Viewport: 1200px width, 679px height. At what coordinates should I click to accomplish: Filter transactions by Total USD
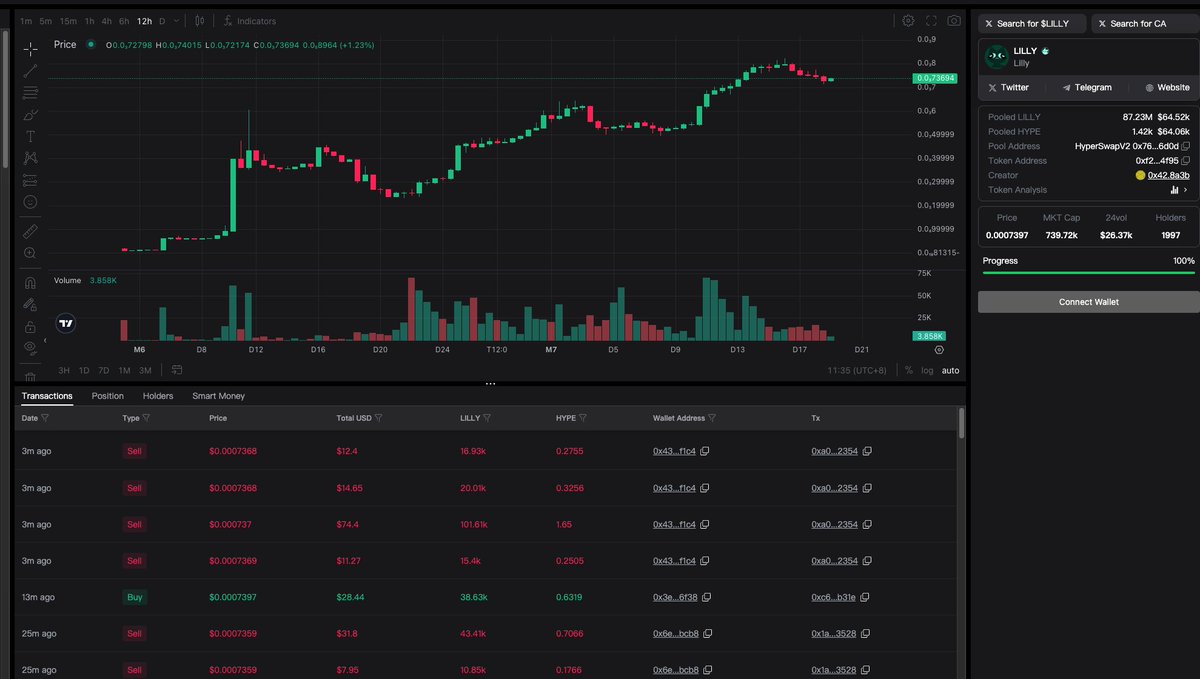(x=379, y=418)
